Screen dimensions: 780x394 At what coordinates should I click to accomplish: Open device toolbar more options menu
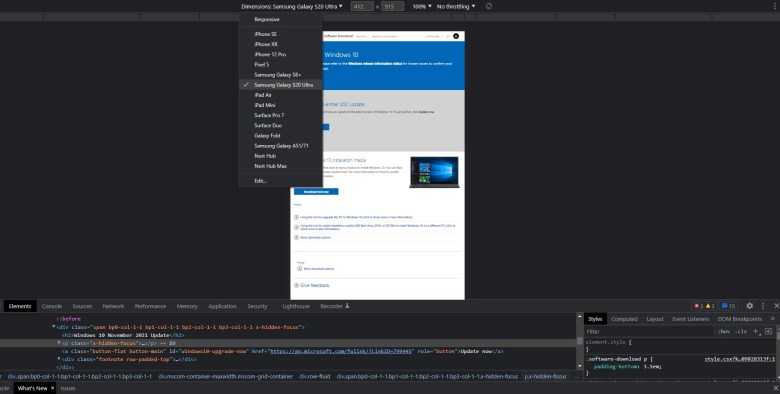[x=775, y=6]
